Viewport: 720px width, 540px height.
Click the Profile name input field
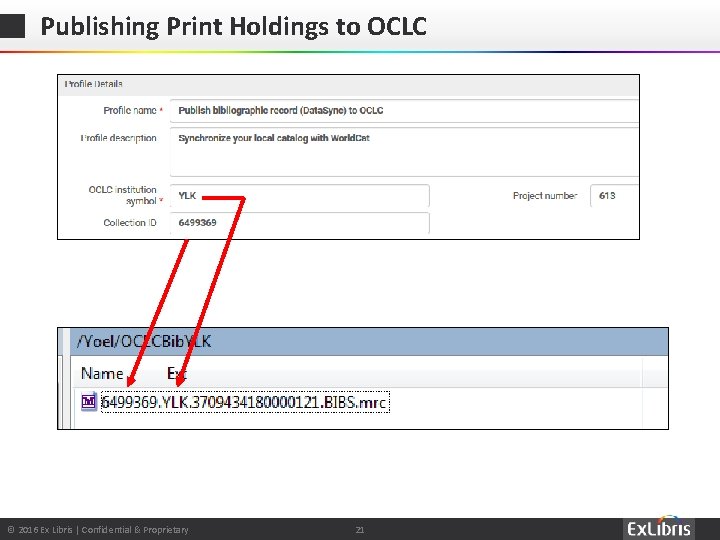pyautogui.click(x=404, y=111)
